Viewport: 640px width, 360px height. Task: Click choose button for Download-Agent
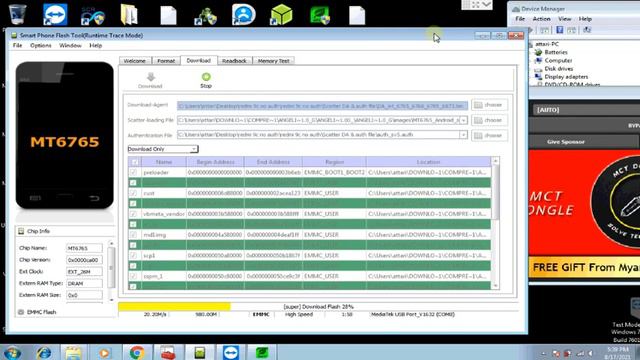(489, 105)
